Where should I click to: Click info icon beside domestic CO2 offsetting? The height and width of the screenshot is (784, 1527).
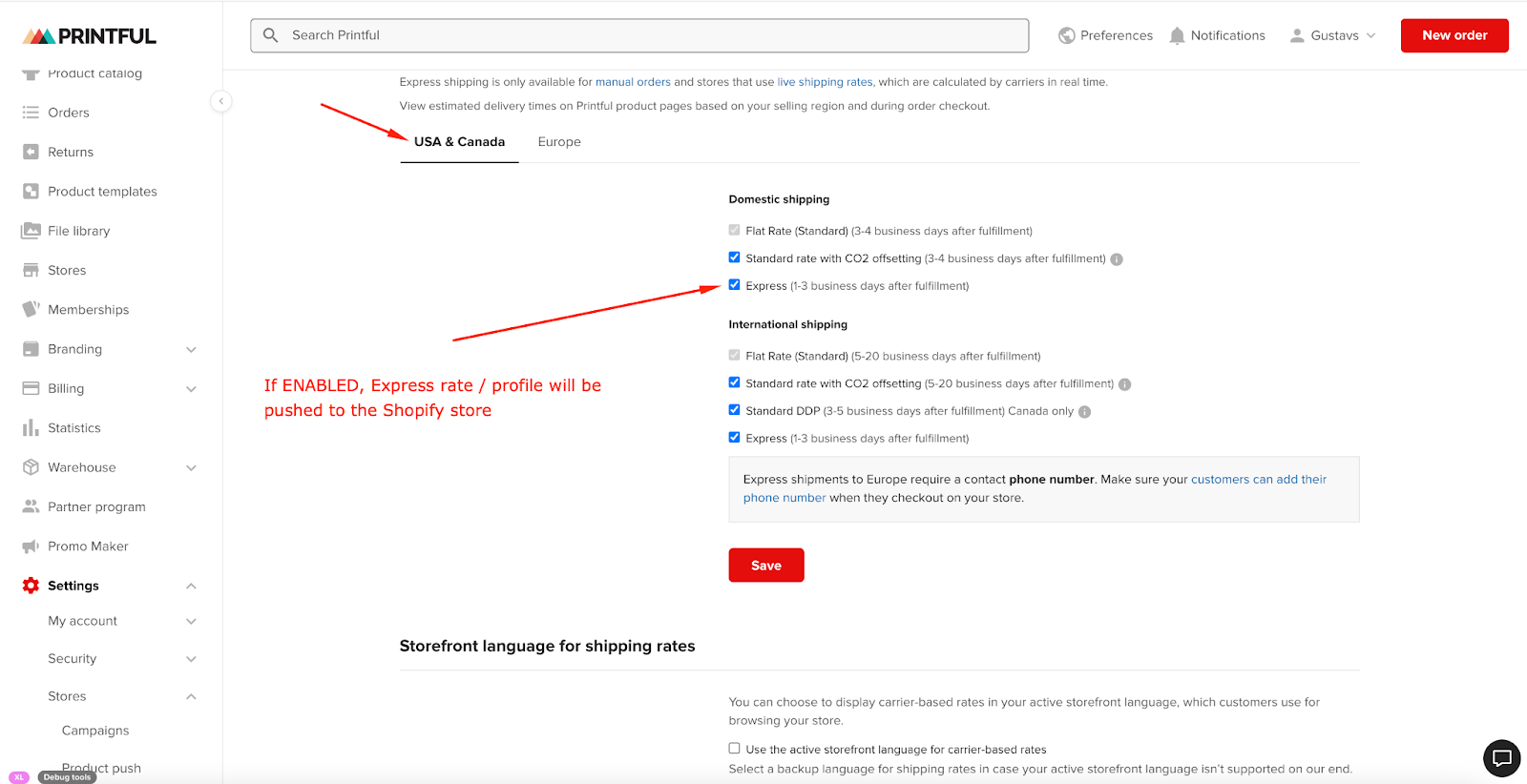tap(1117, 259)
